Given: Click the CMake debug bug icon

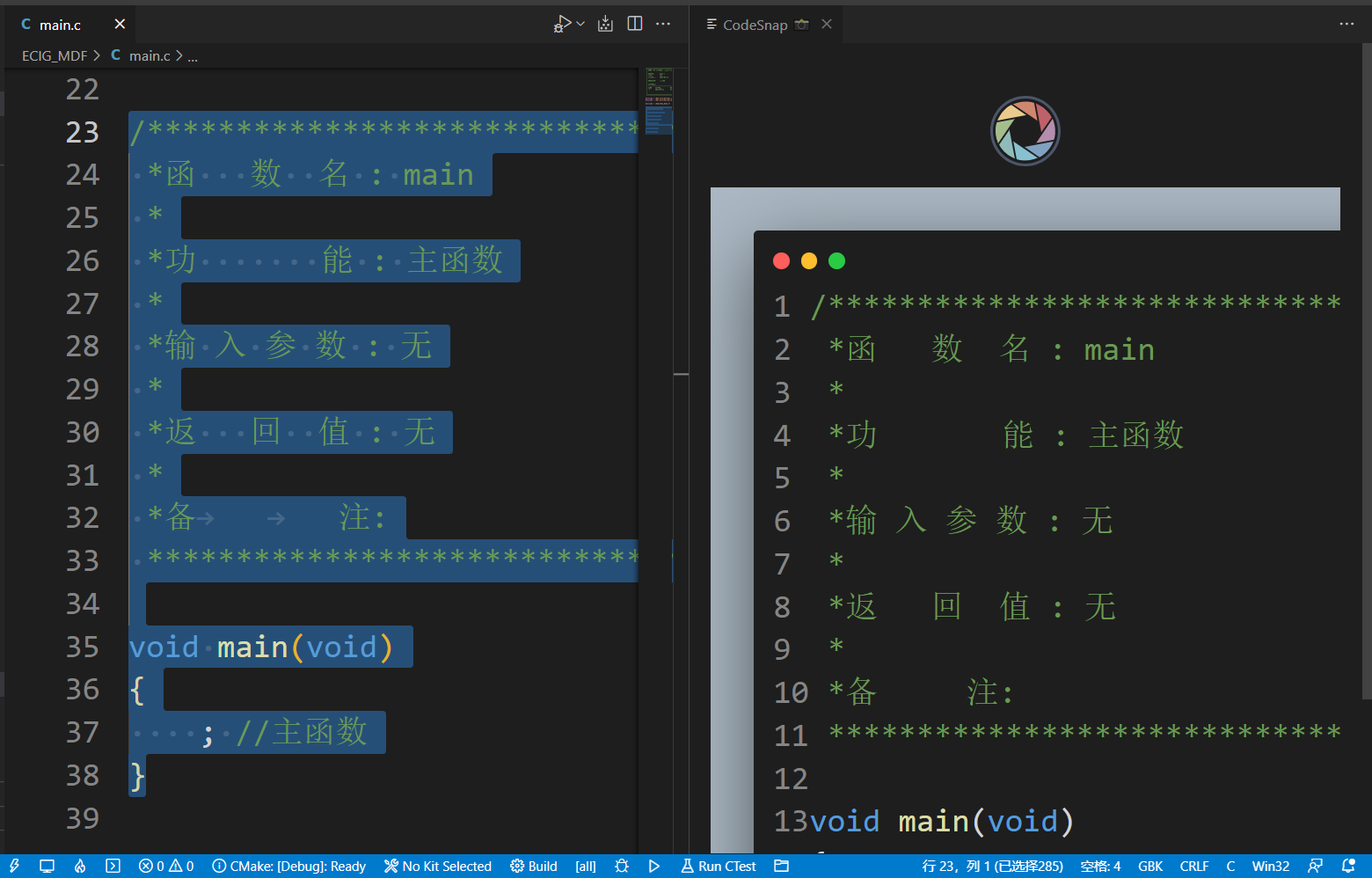Looking at the screenshot, I should click(622, 866).
